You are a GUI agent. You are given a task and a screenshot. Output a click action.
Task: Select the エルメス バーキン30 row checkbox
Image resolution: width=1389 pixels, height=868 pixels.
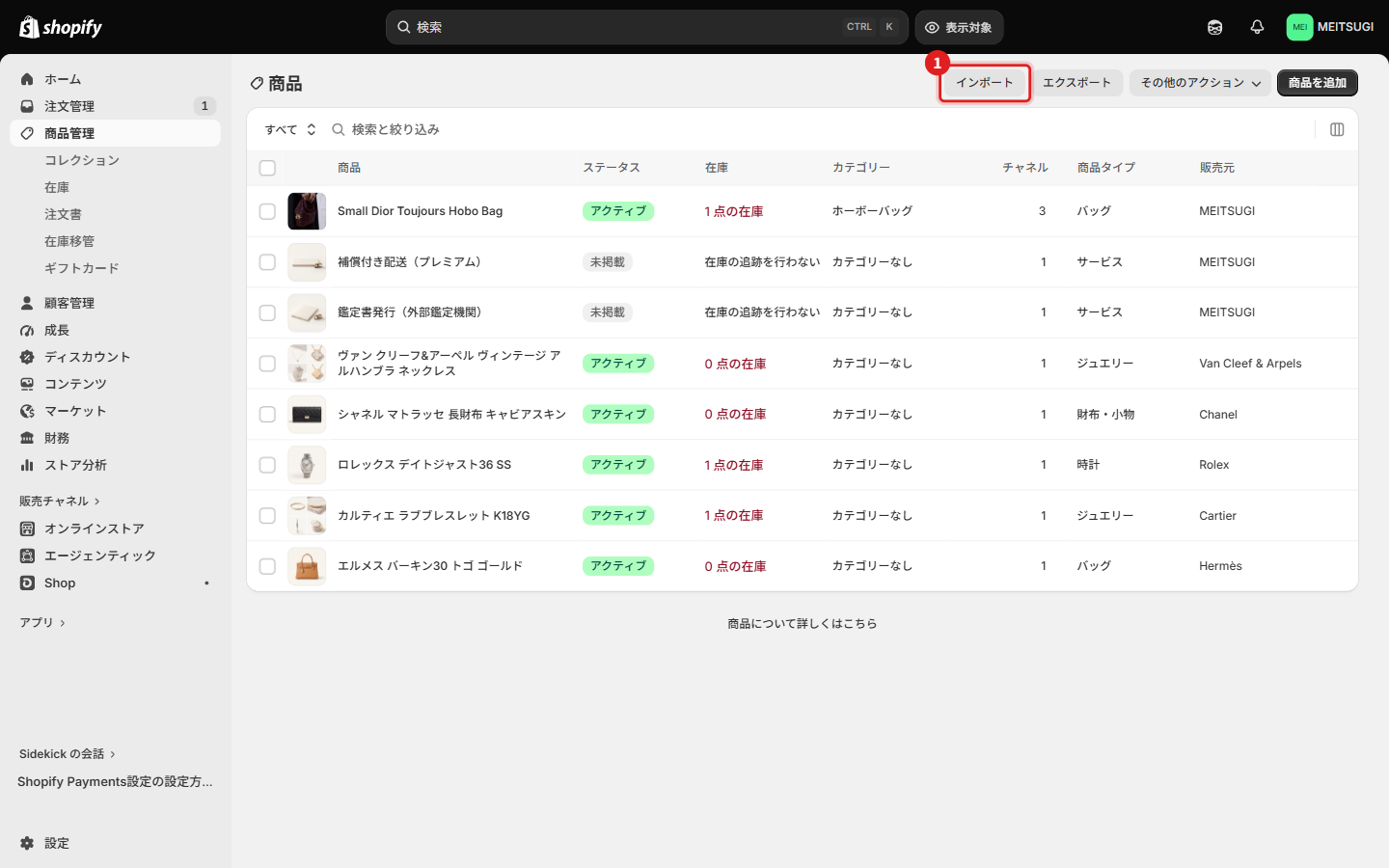point(267,566)
